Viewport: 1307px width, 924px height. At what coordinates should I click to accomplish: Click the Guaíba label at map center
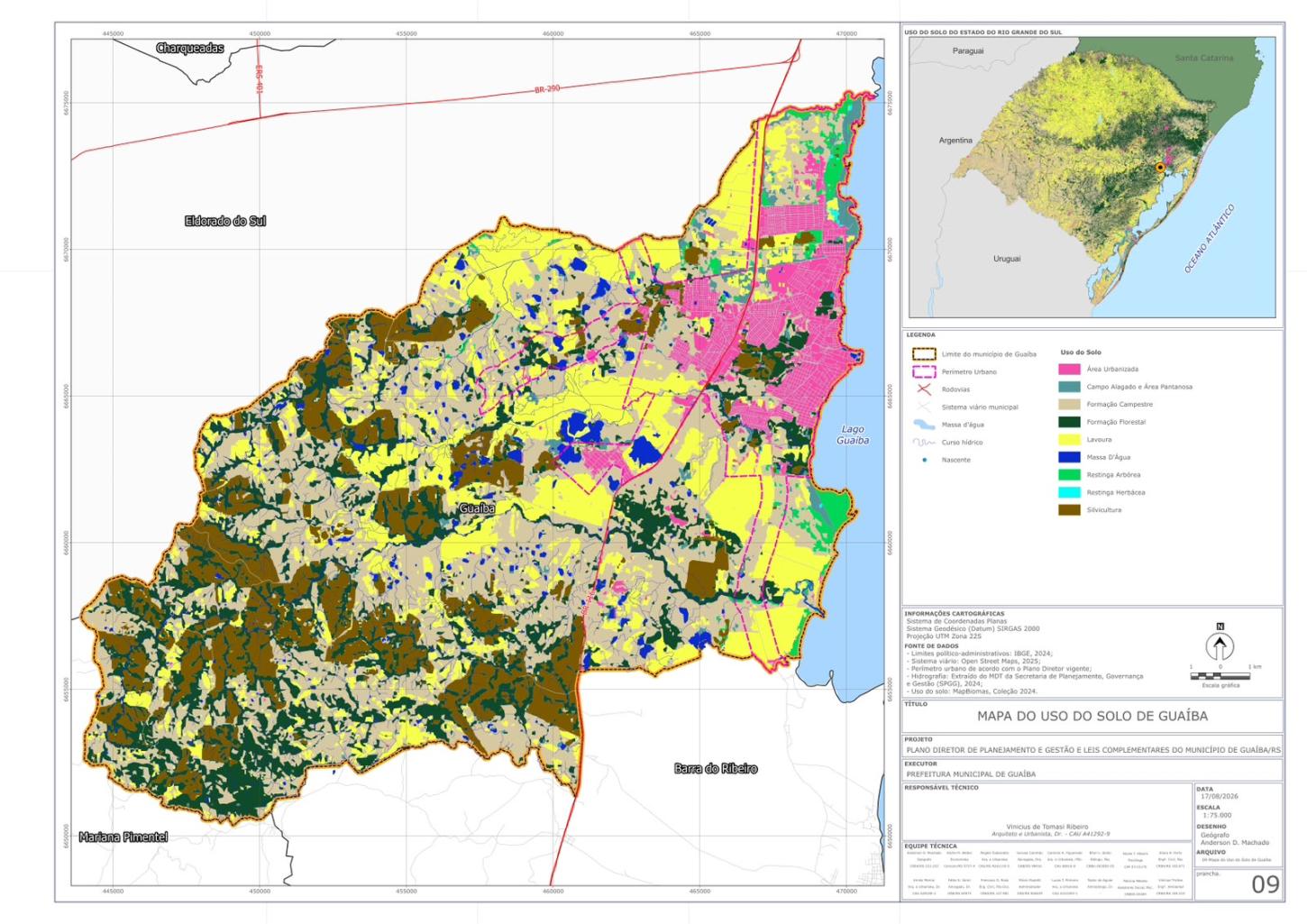click(477, 508)
